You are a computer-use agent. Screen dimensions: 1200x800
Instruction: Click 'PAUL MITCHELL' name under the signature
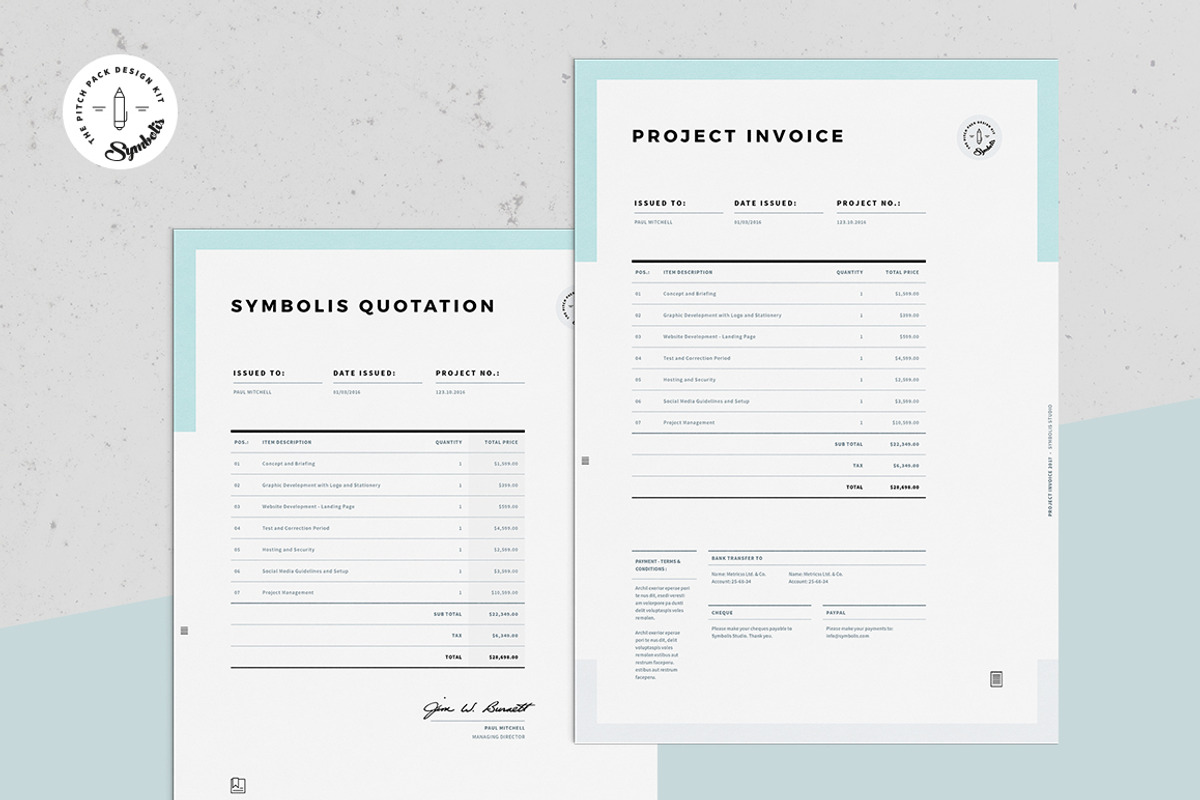pyautogui.click(x=504, y=727)
